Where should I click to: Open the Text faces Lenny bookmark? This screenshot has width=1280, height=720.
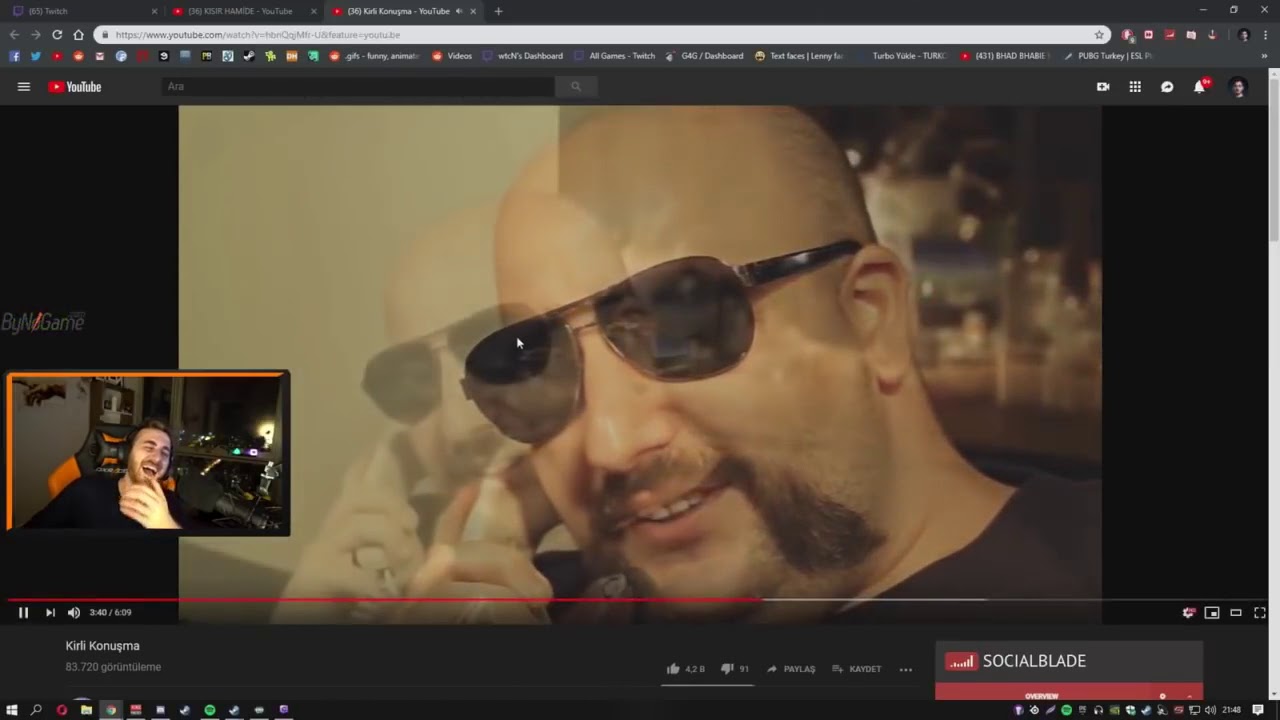point(799,56)
